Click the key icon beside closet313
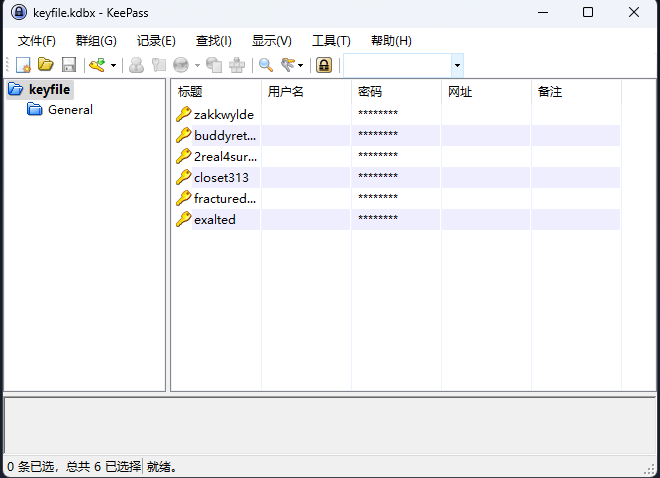This screenshot has width=660, height=478. (184, 178)
